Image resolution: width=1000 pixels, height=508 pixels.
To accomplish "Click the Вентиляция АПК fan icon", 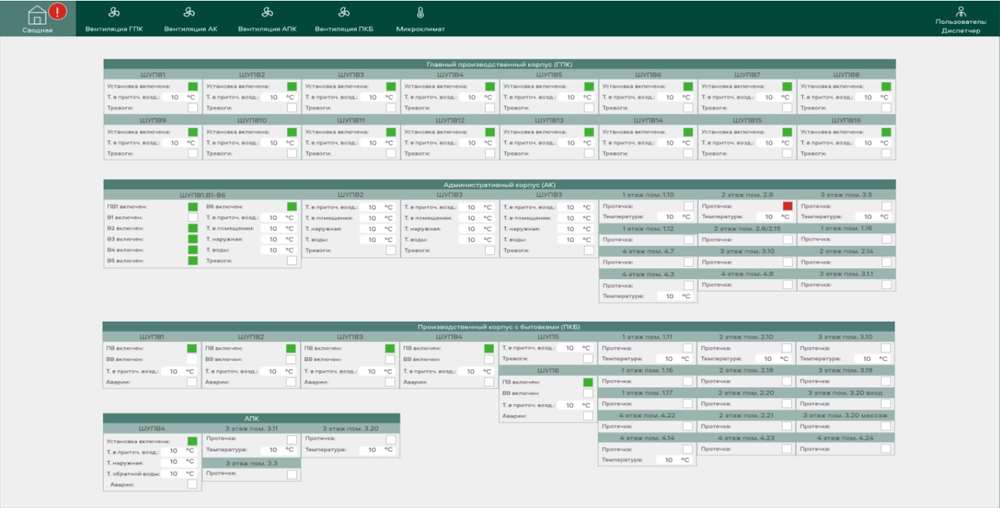I will pyautogui.click(x=267, y=13).
